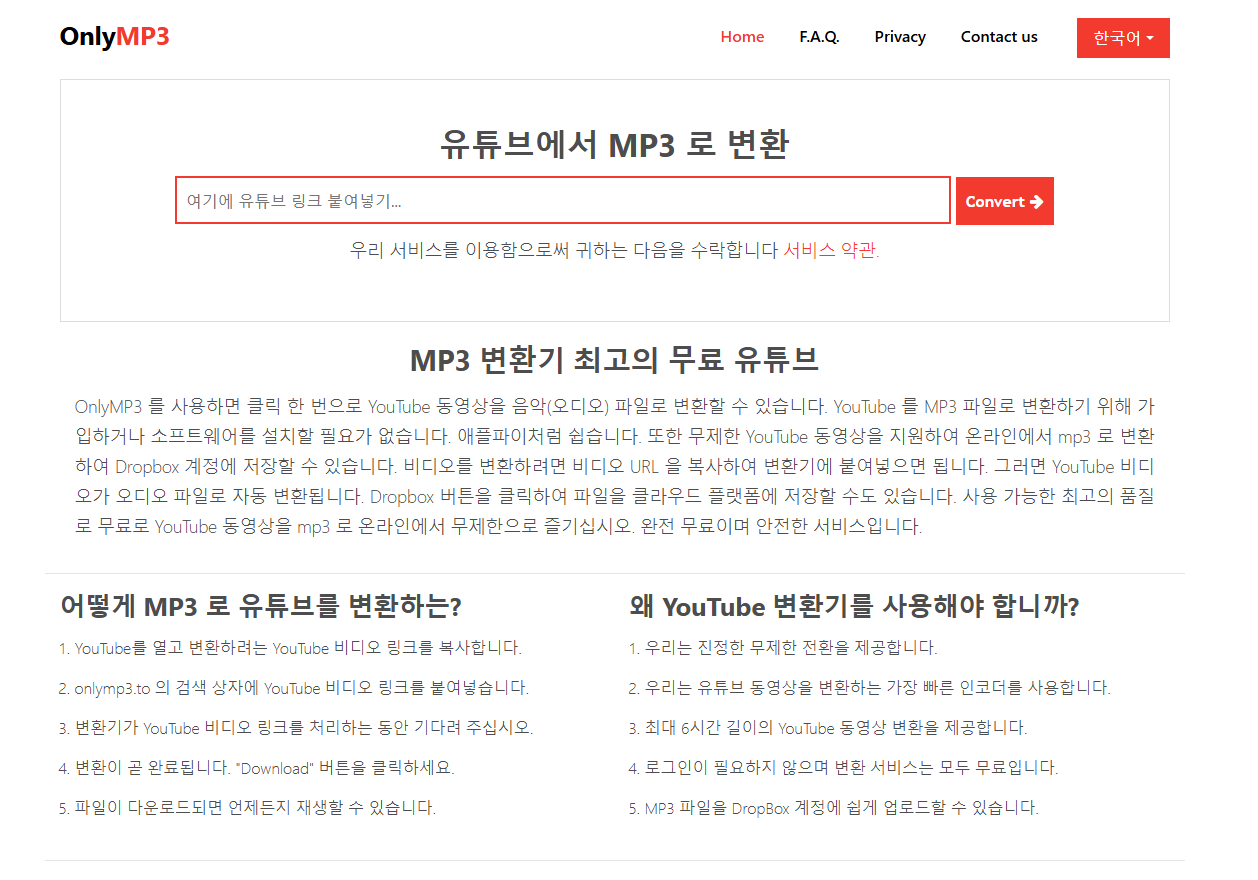Click the MP3 part of the logo
The width and height of the screenshot is (1258, 880).
[141, 36]
